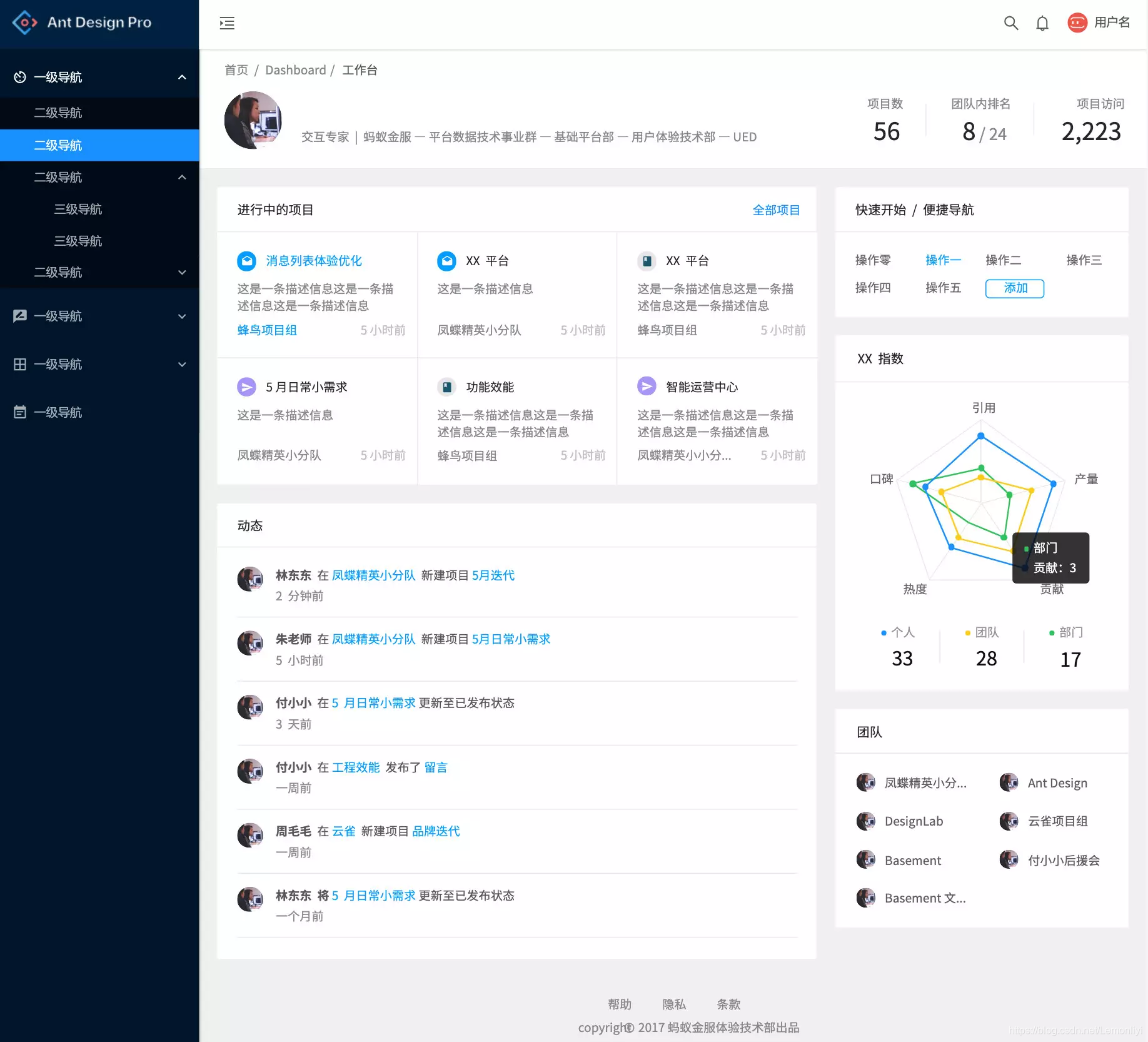Click the table grid icon of third 一级导航
Image resolution: width=1148 pixels, height=1042 pixels.
(20, 364)
